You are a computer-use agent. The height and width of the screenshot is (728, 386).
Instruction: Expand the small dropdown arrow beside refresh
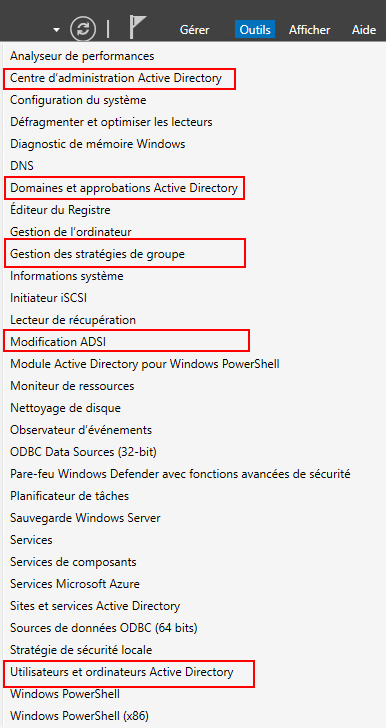point(57,30)
